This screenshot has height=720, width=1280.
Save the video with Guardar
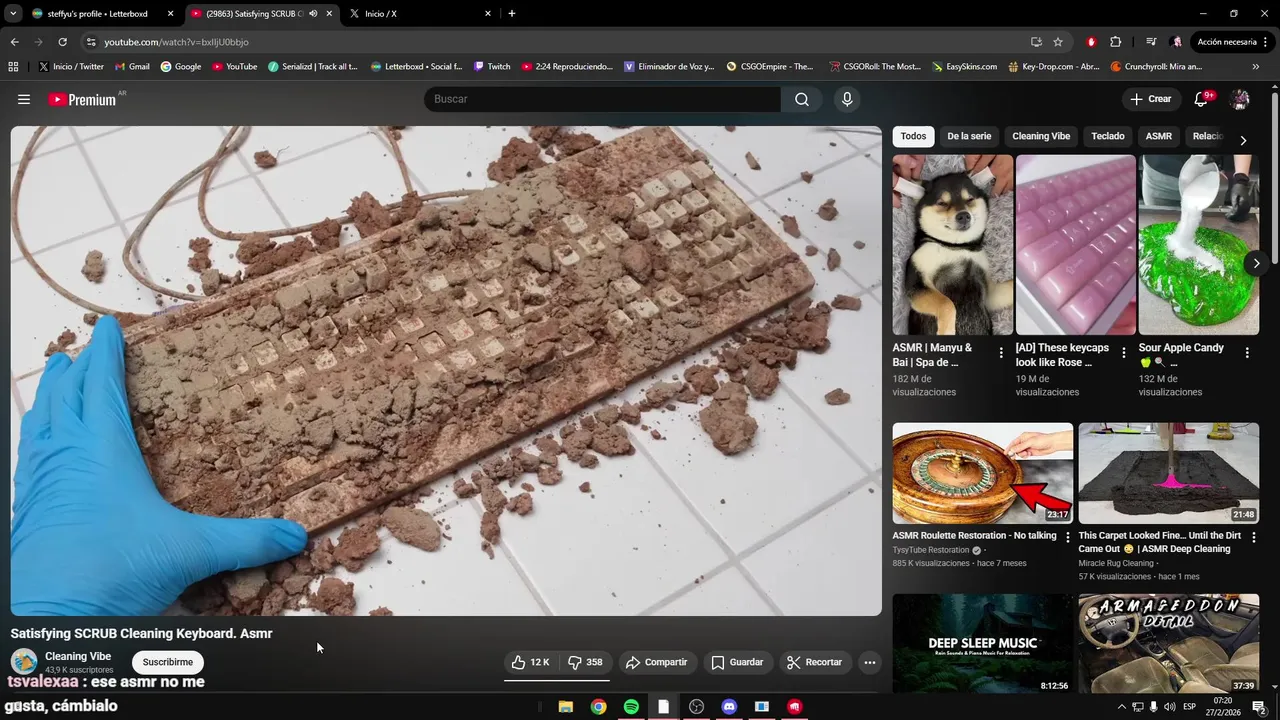click(x=737, y=662)
